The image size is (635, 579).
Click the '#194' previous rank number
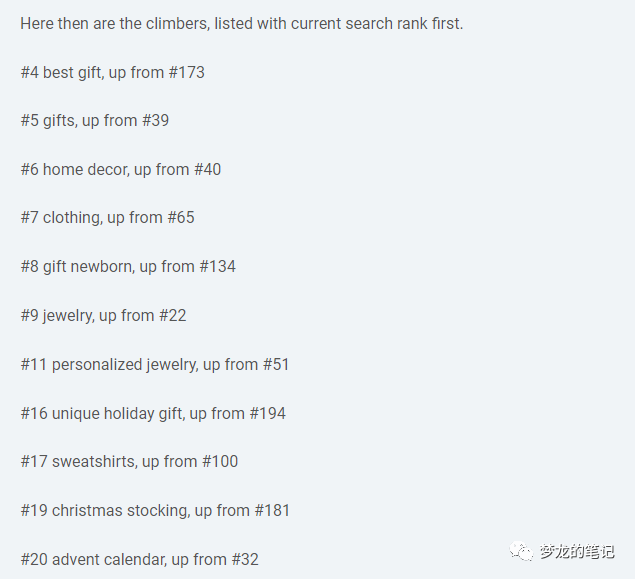point(268,413)
